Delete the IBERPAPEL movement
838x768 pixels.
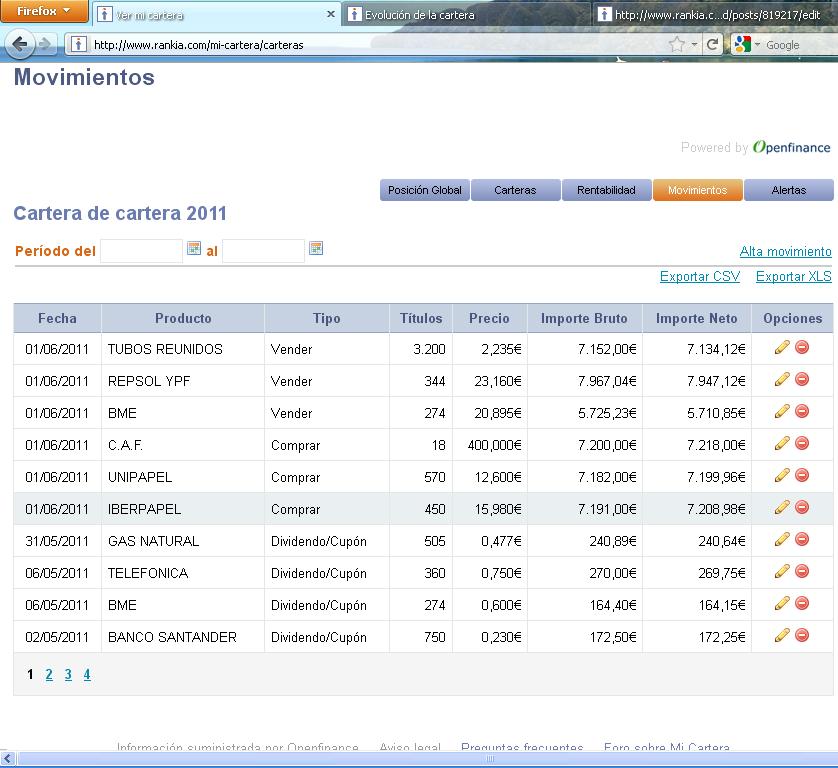(x=802, y=508)
